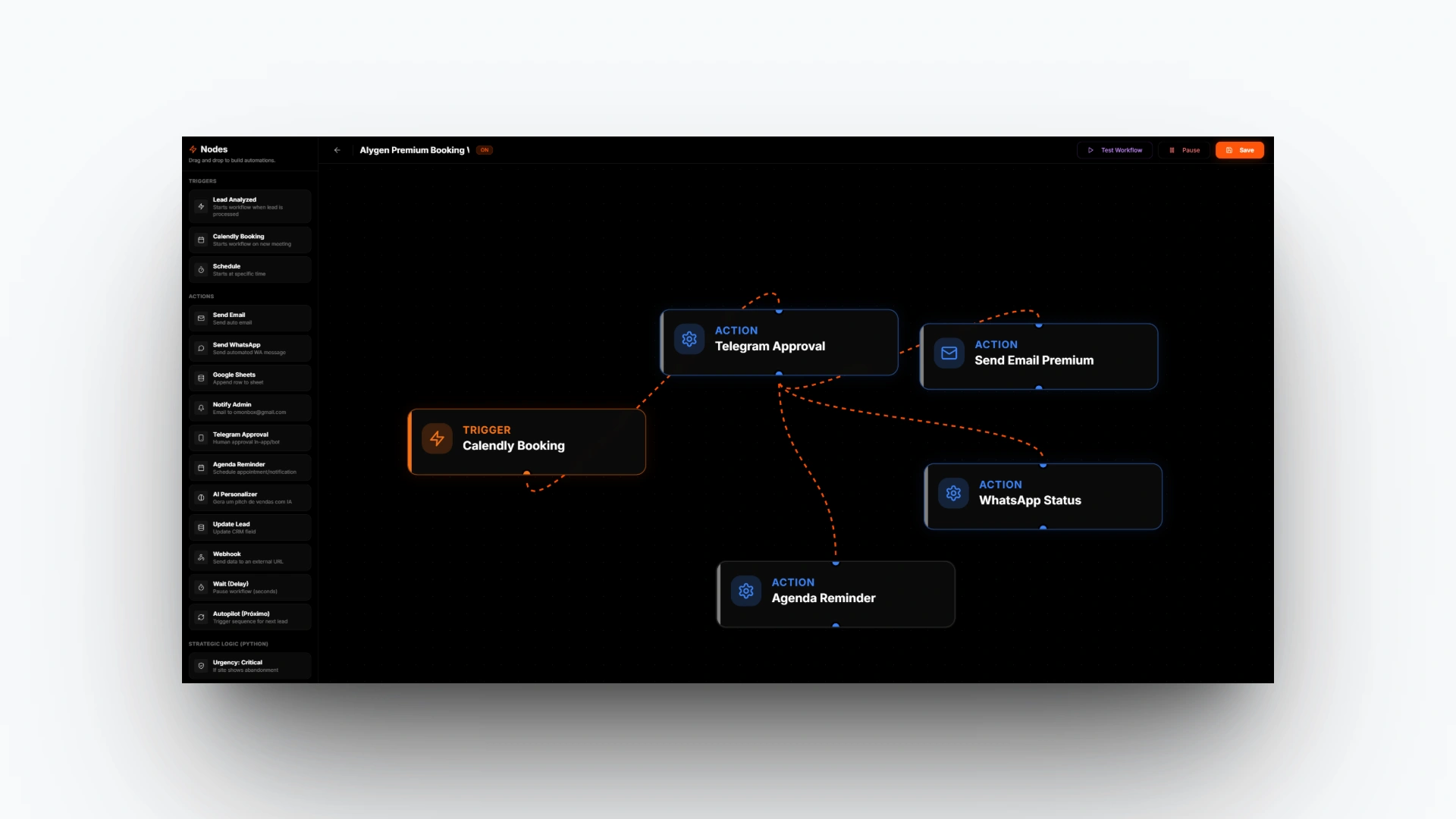The width and height of the screenshot is (1456, 819).
Task: Click the gear icon on WhatsApp Status node
Action: tap(953, 493)
